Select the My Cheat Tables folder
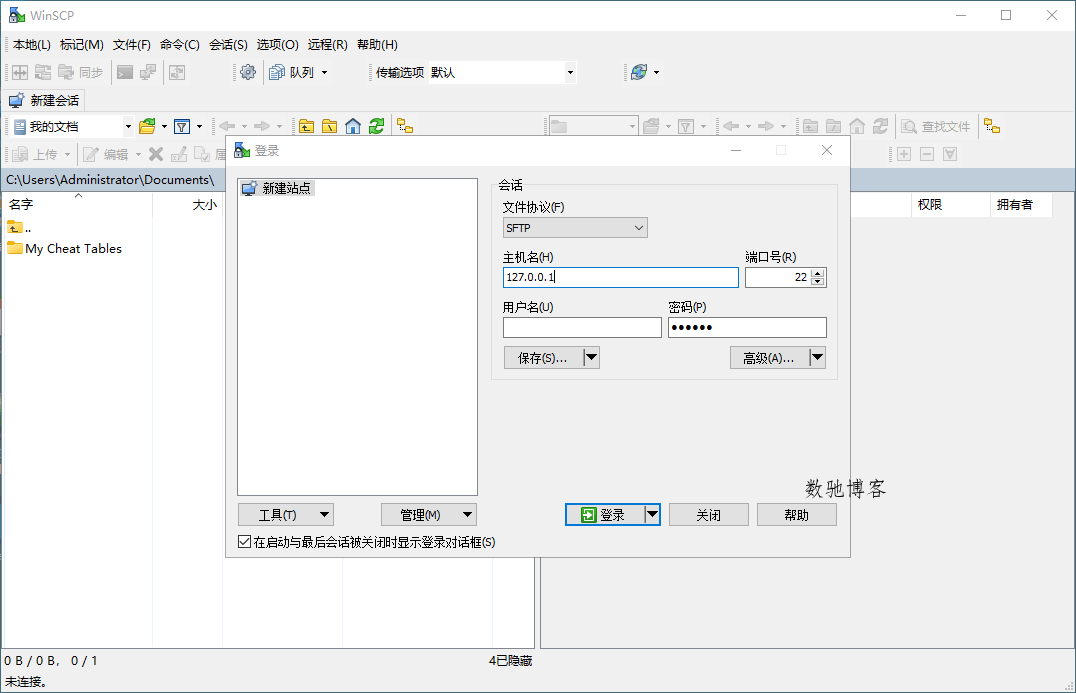 [65, 248]
